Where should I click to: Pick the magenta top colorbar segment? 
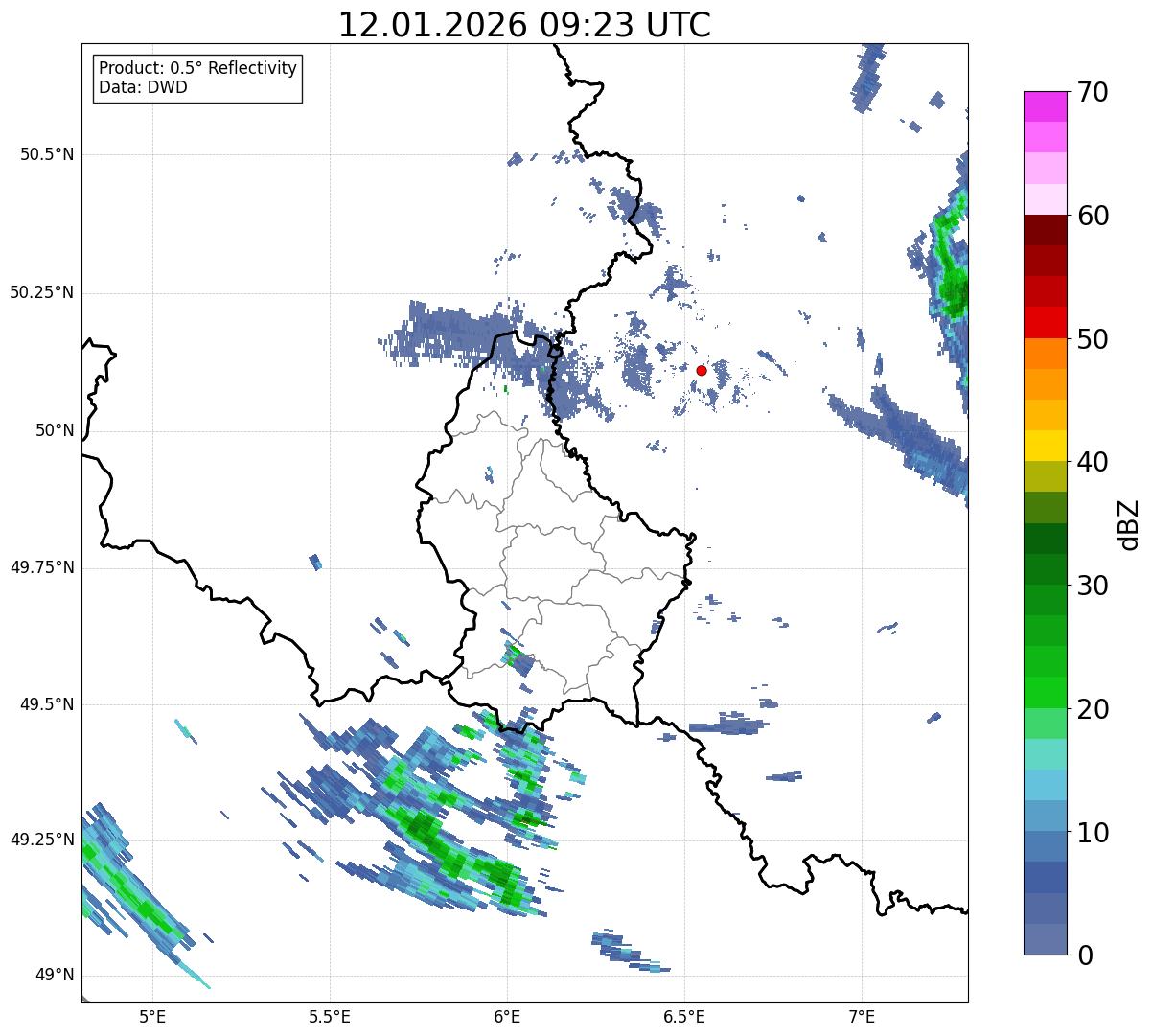click(1045, 106)
